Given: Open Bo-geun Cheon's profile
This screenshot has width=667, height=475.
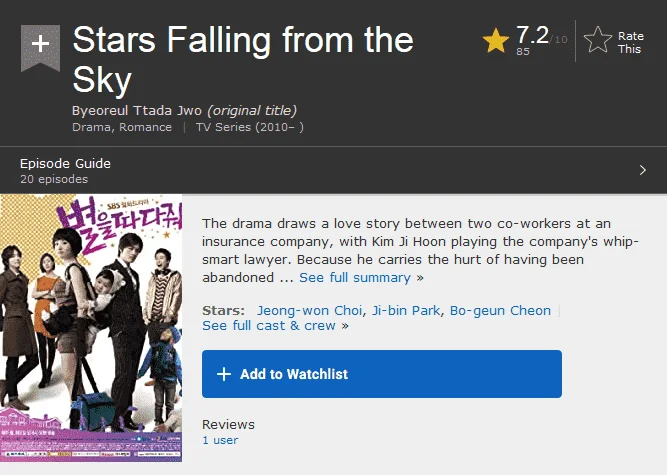Looking at the screenshot, I should tap(500, 310).
